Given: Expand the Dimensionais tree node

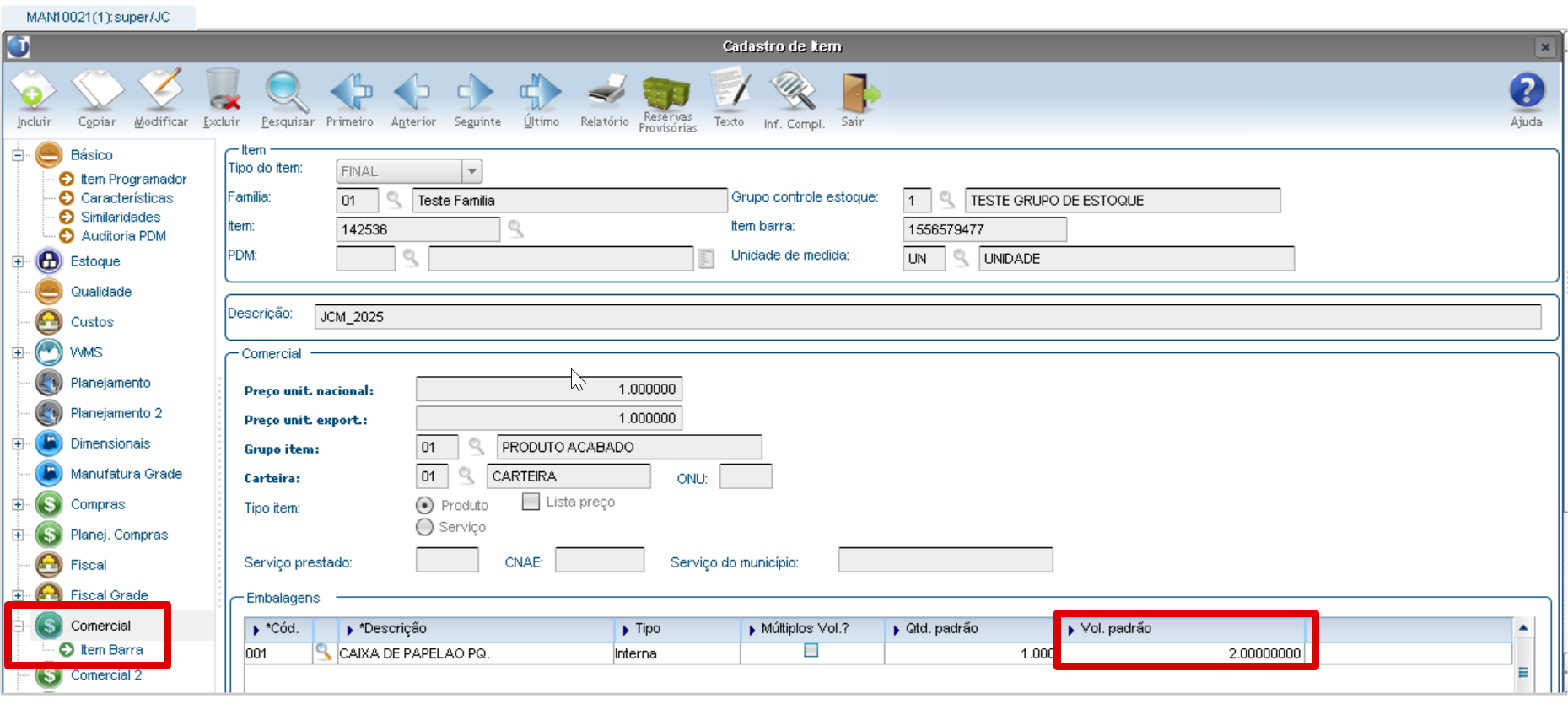Looking at the screenshot, I should (x=18, y=443).
